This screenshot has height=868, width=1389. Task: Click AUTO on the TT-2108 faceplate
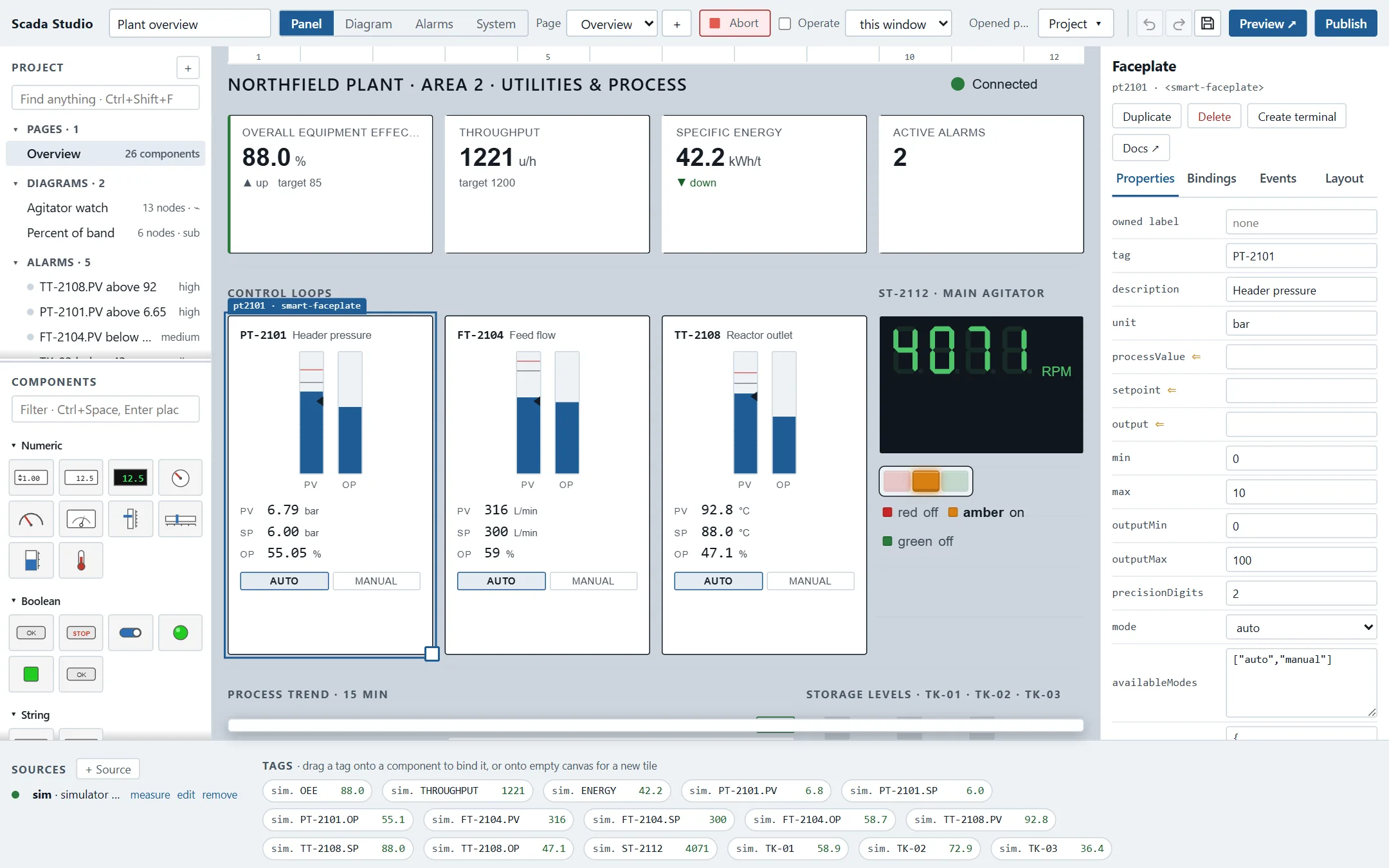[x=718, y=581]
